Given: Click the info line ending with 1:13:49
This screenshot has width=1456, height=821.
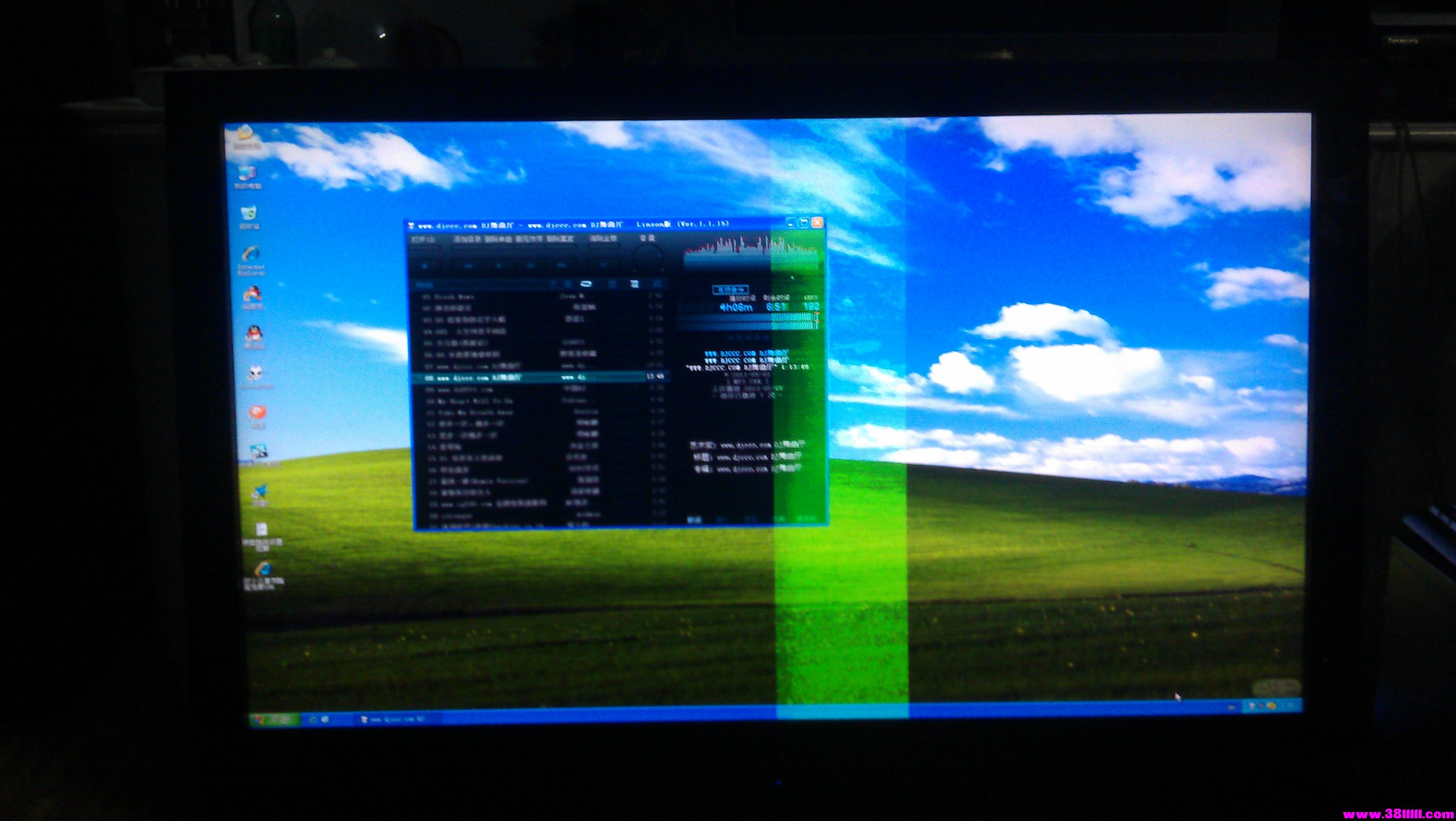Looking at the screenshot, I should tap(747, 367).
